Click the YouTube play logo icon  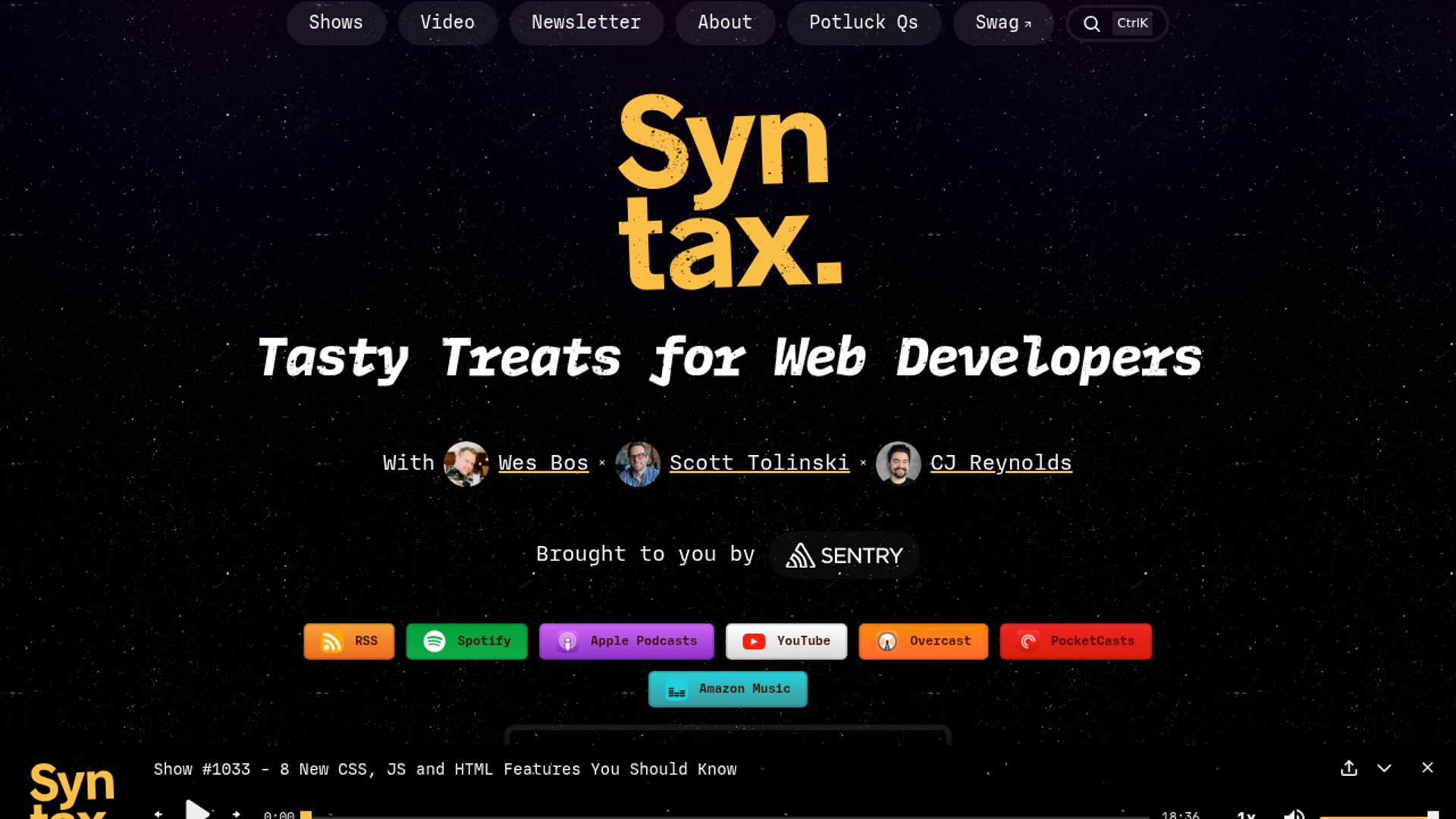click(x=754, y=642)
